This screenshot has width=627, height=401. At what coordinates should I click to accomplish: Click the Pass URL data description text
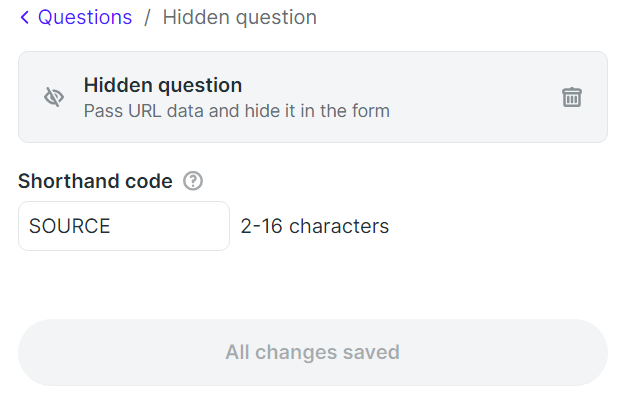click(237, 111)
